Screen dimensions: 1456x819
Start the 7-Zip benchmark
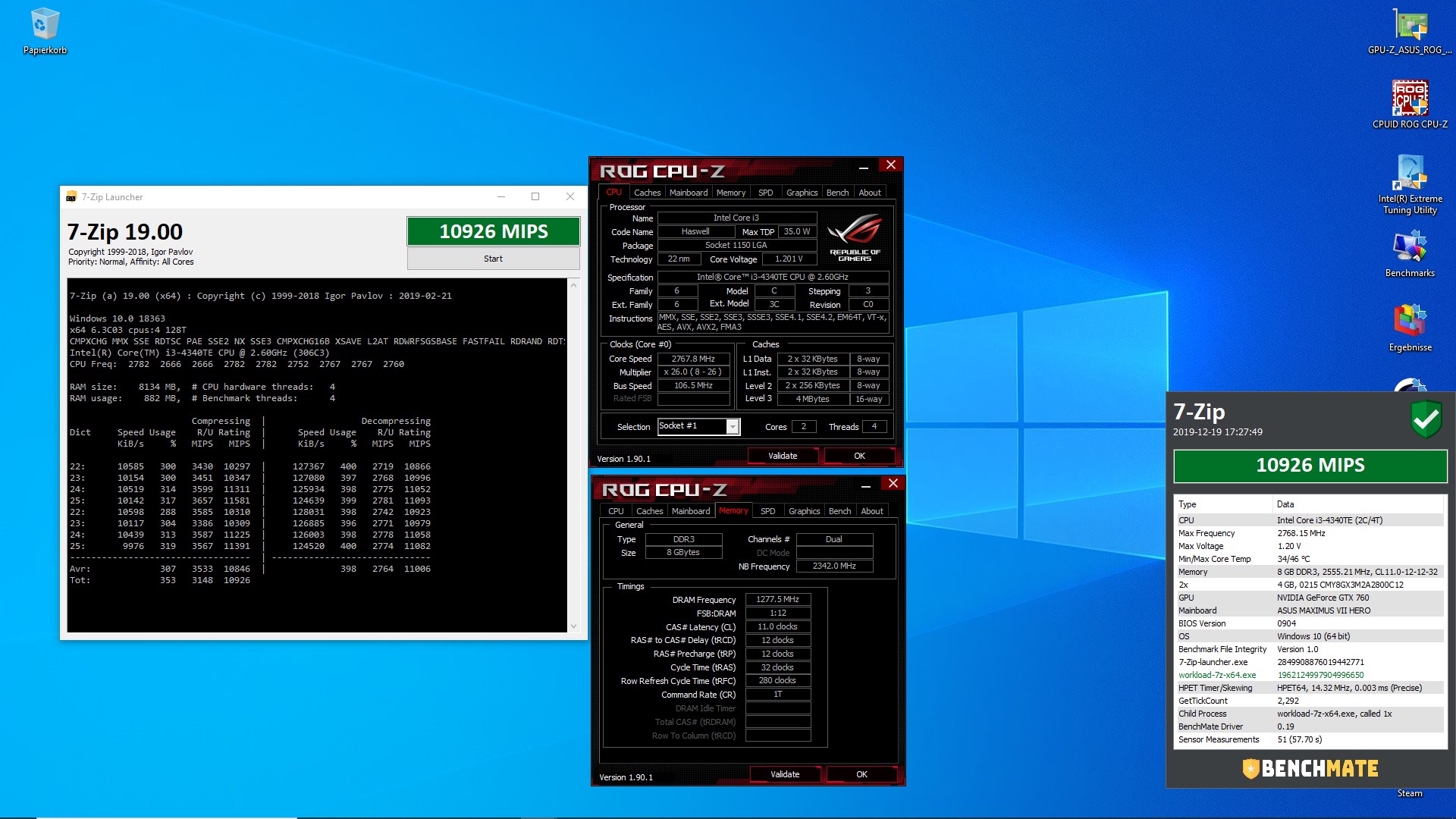point(493,259)
